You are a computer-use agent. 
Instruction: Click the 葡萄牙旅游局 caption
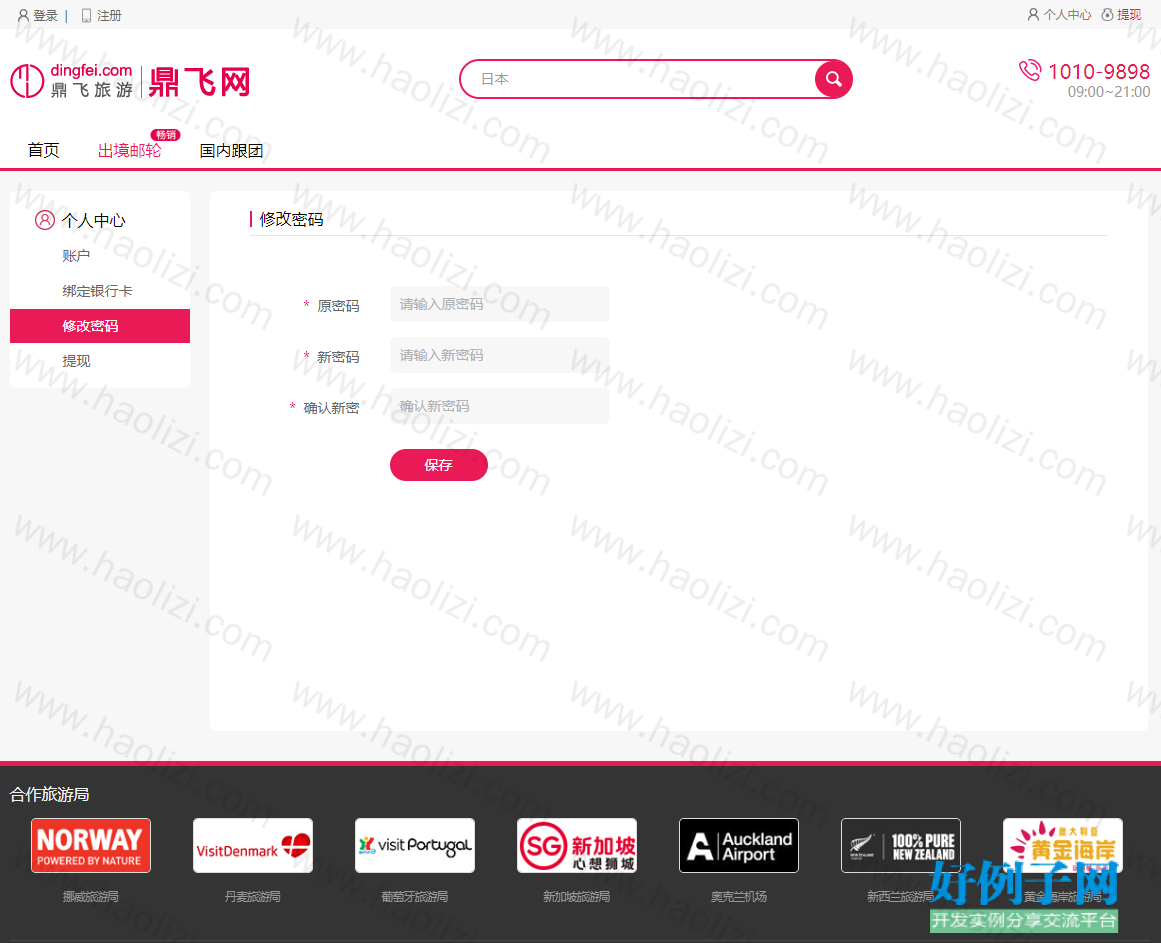coord(415,896)
